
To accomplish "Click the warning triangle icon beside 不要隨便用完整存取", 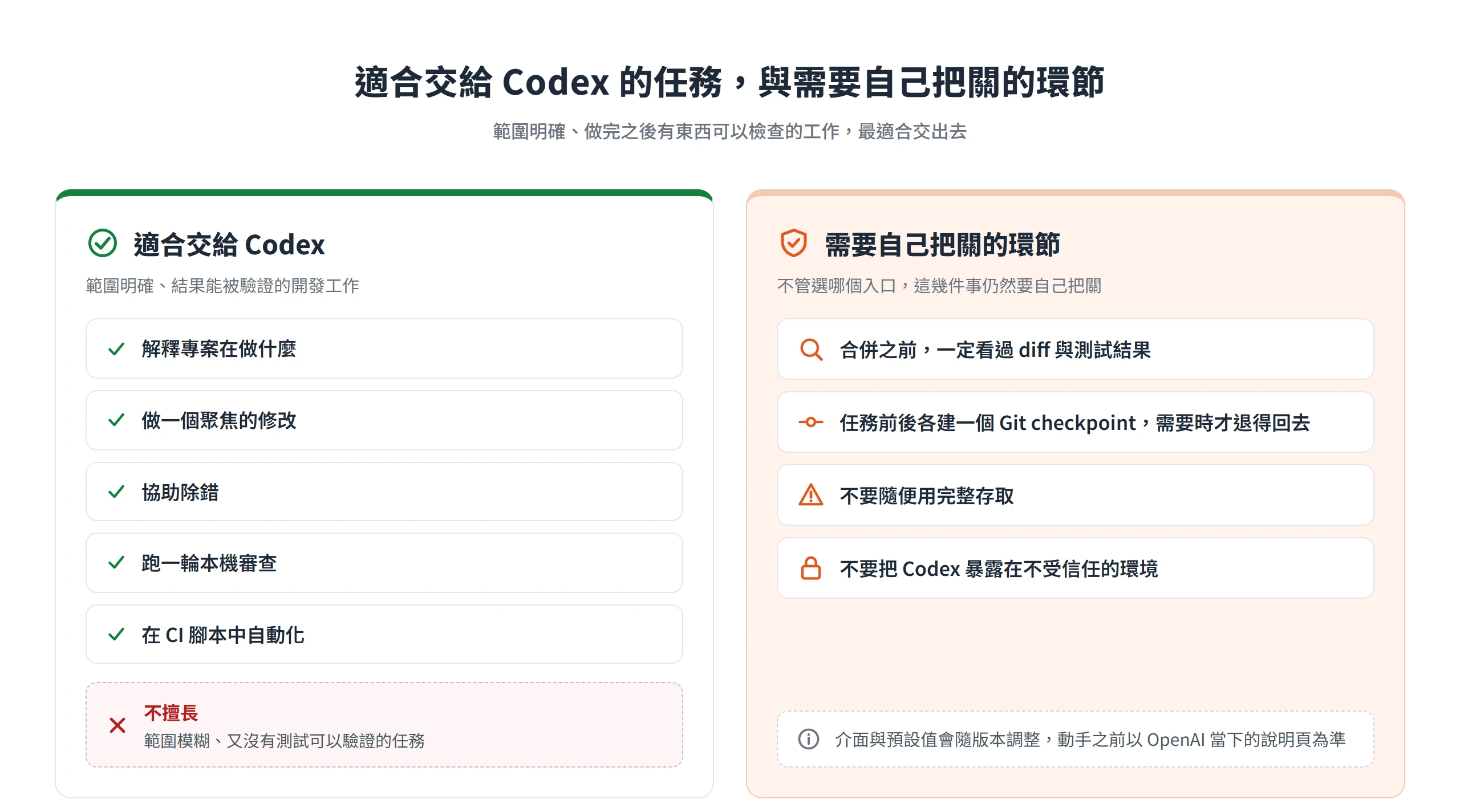I will click(x=811, y=495).
